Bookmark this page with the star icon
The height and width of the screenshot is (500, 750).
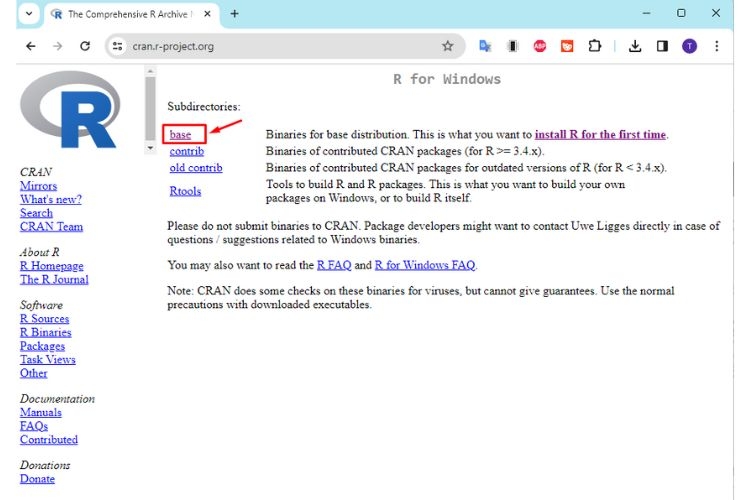[x=448, y=46]
